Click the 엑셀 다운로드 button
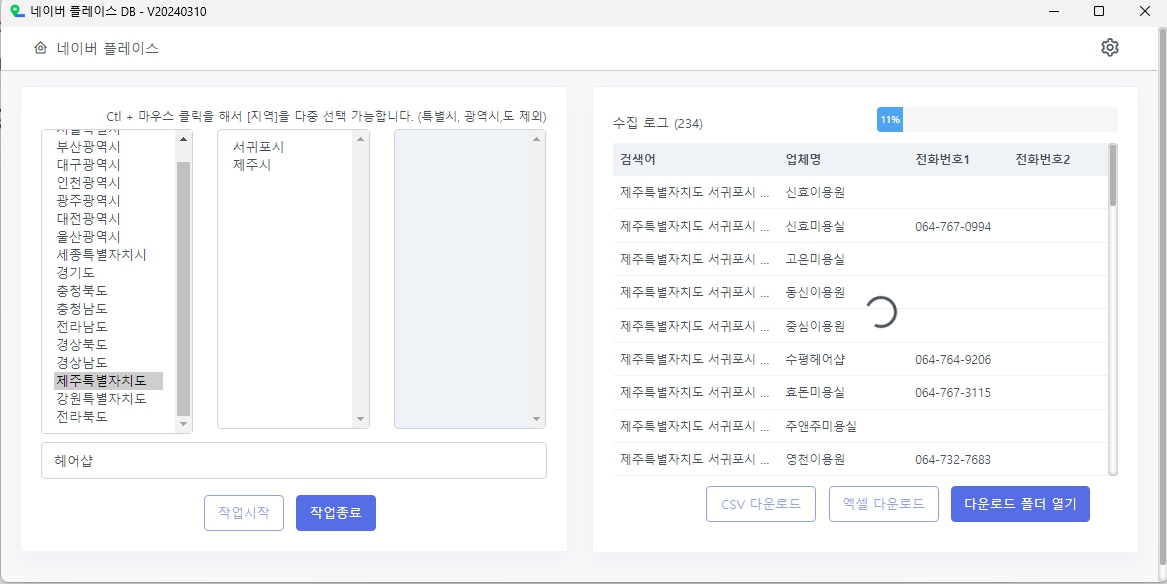 883,504
